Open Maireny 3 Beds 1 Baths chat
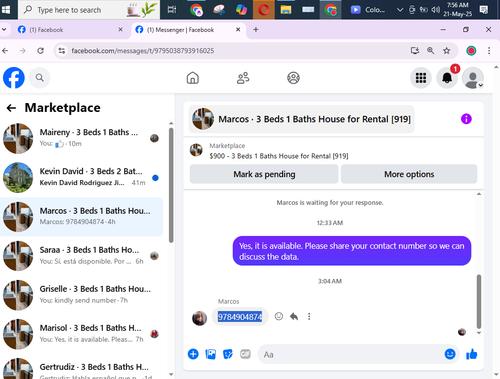Viewport: 500px width, 379px height. tap(81, 138)
